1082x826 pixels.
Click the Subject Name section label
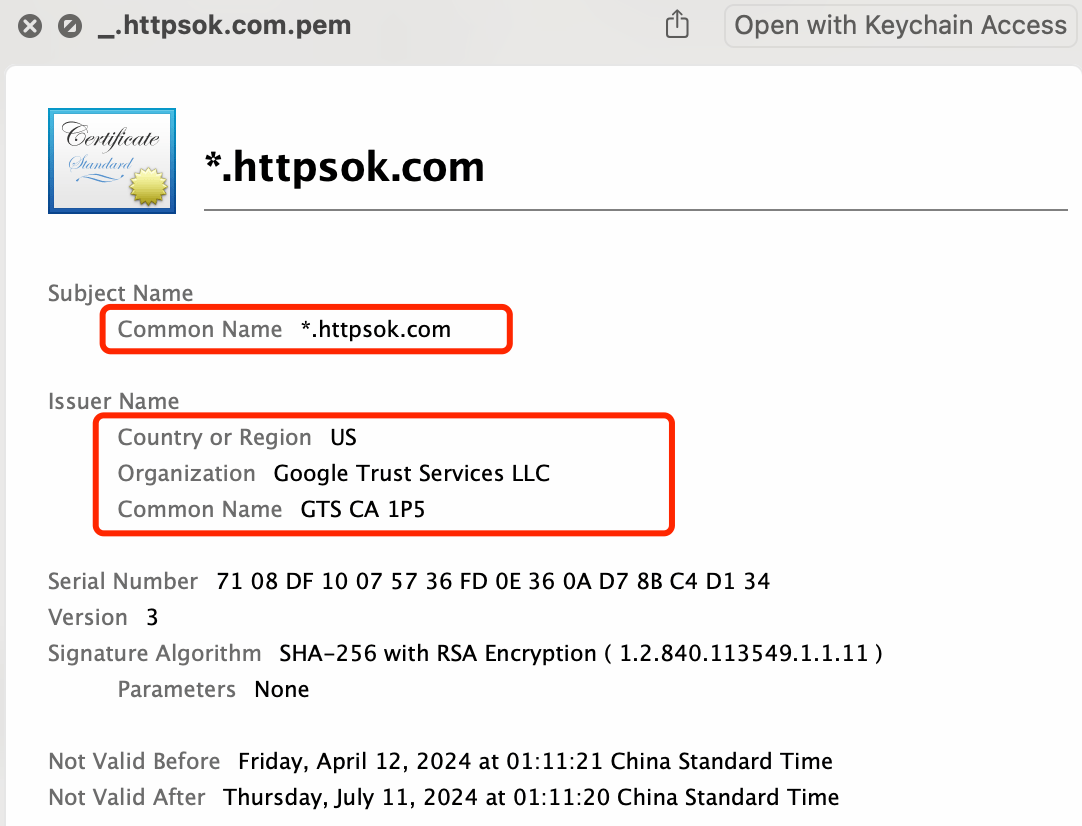(120, 293)
